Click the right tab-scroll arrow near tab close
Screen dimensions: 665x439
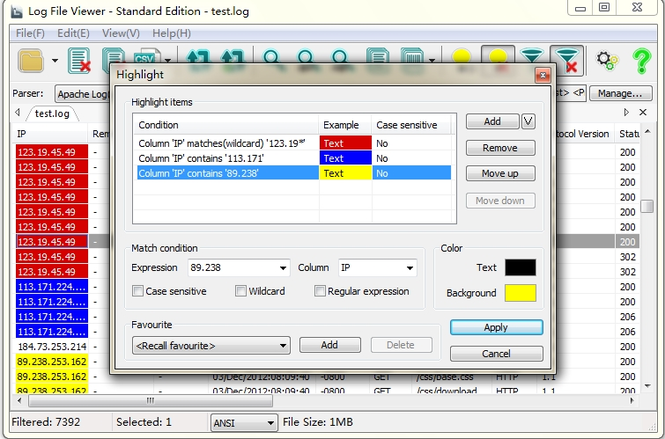[626, 112]
